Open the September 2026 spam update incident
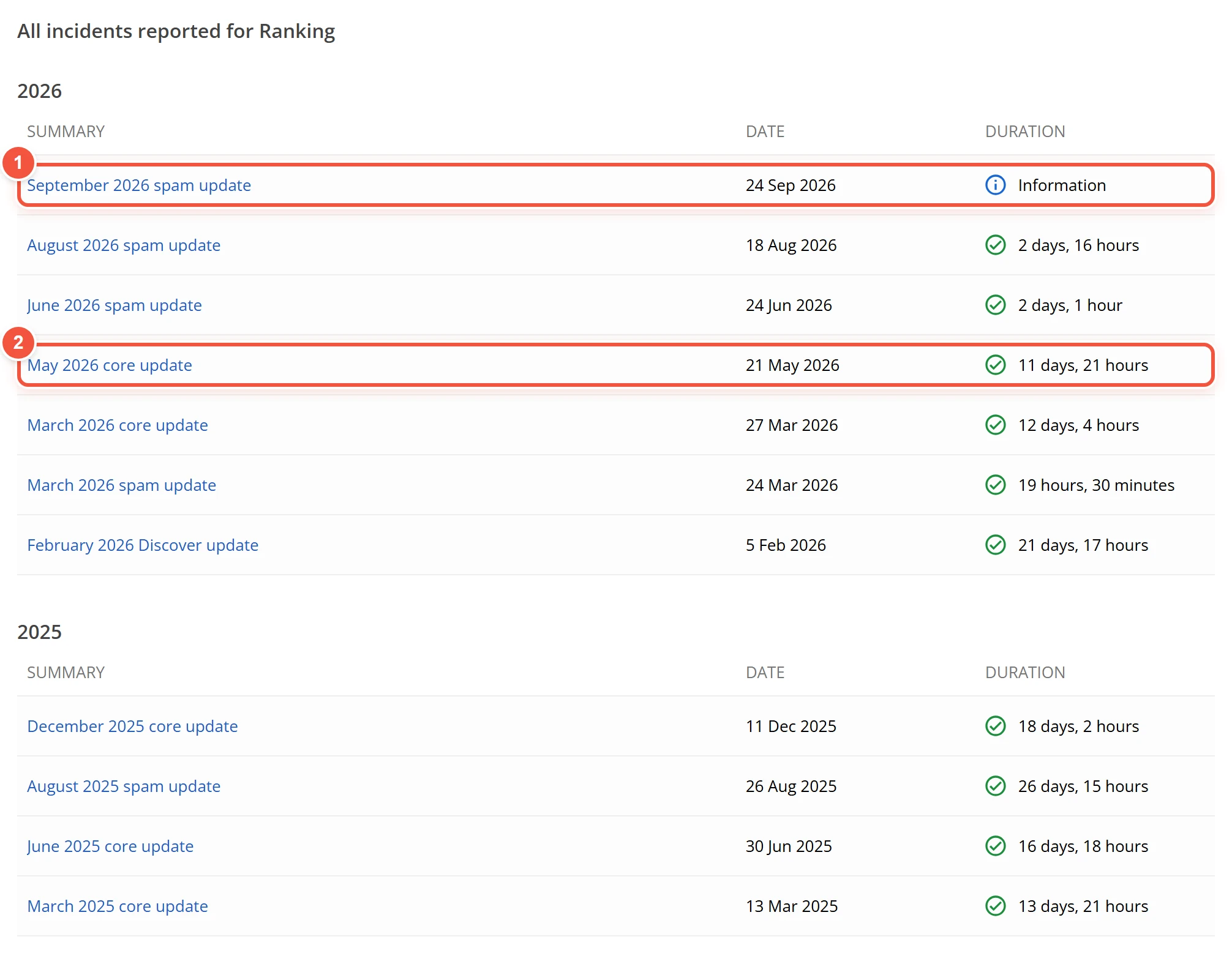The image size is (1232, 956). (x=139, y=185)
